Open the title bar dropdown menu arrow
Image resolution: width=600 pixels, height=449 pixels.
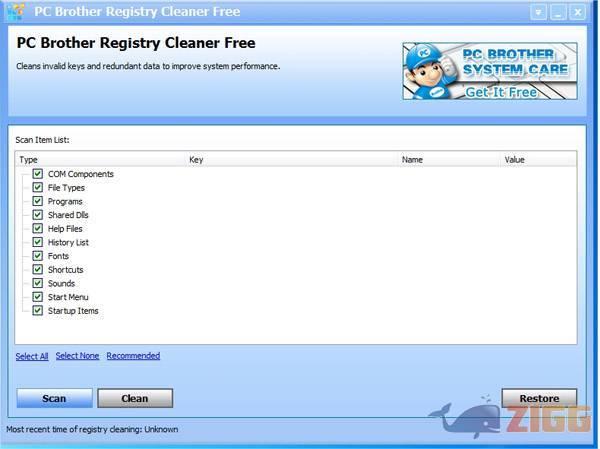(x=538, y=12)
